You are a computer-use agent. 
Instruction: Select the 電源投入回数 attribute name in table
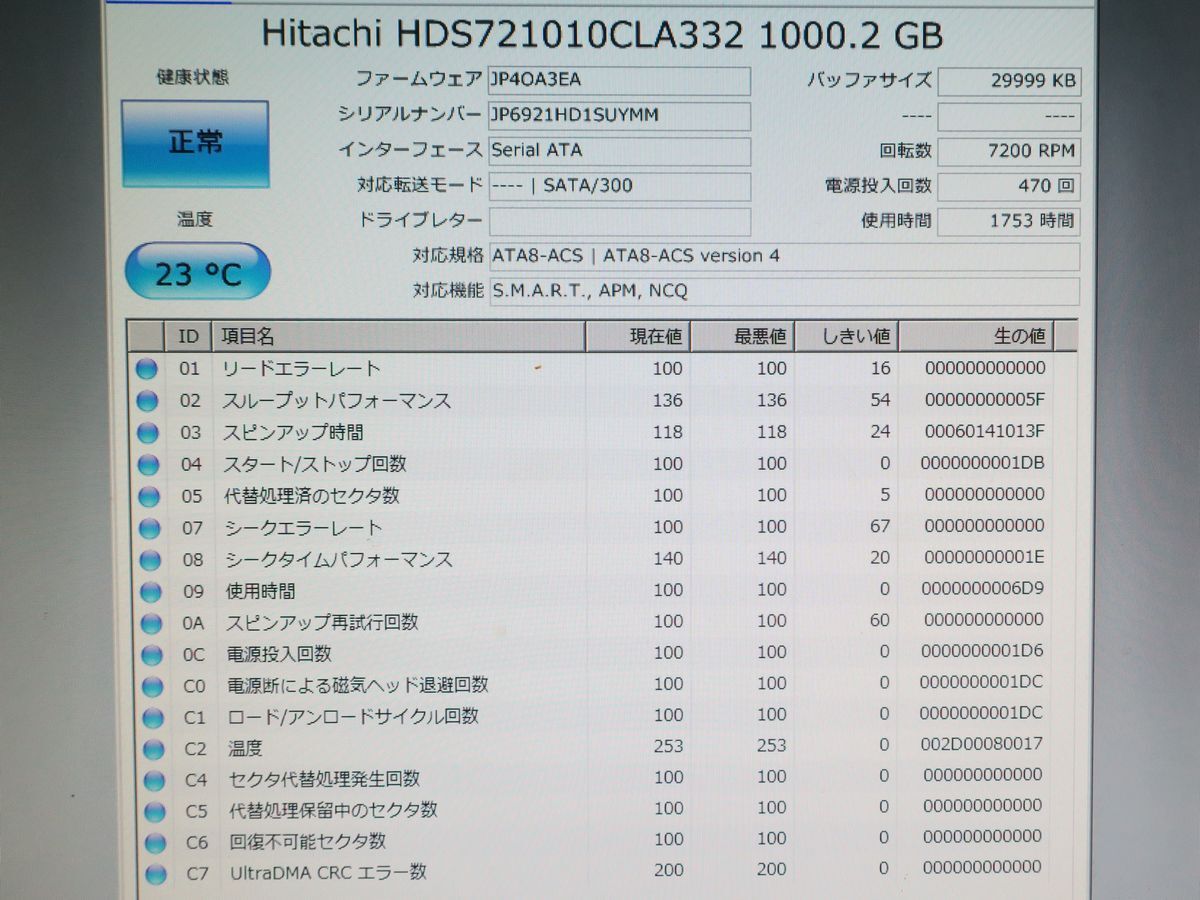[x=280, y=655]
